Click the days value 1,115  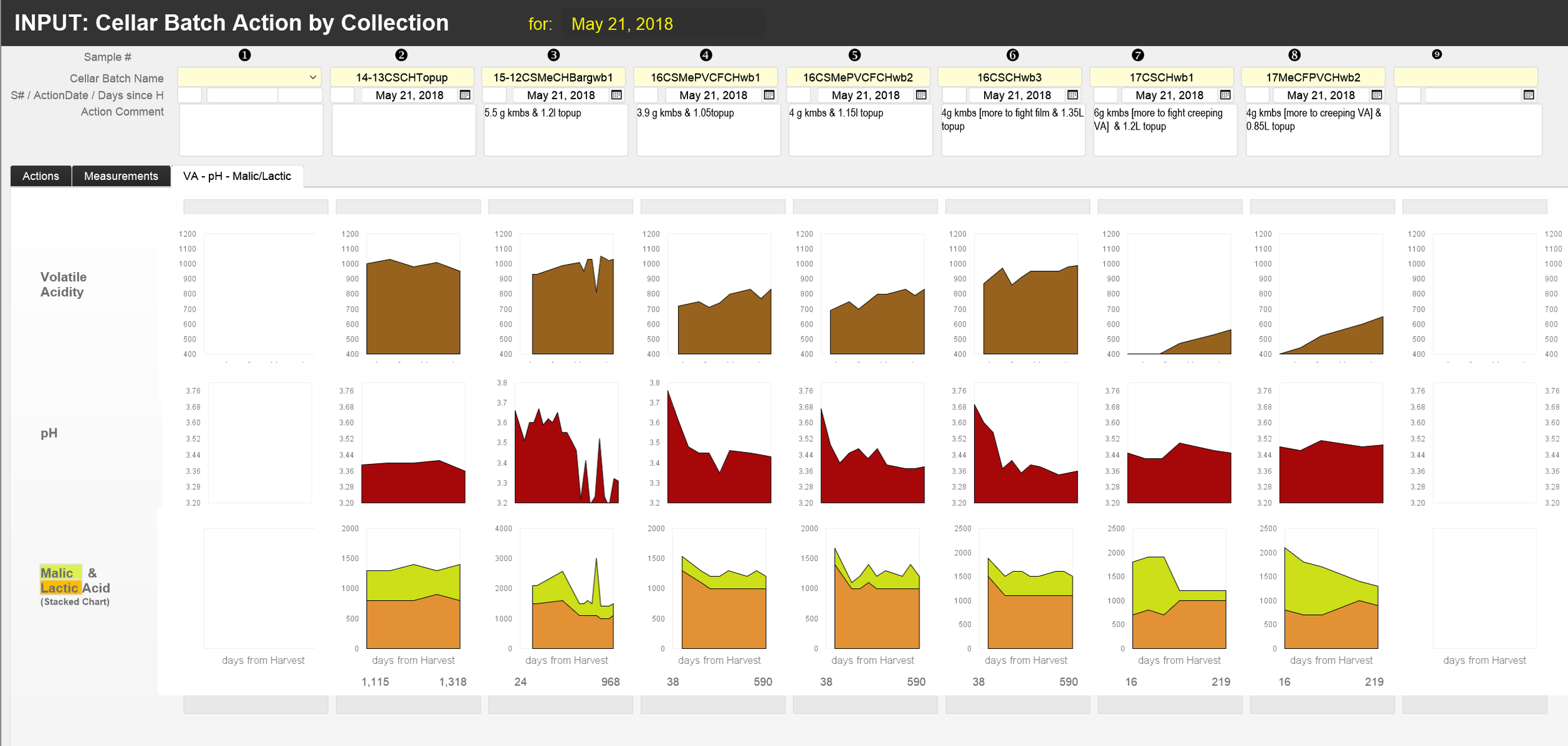point(375,681)
